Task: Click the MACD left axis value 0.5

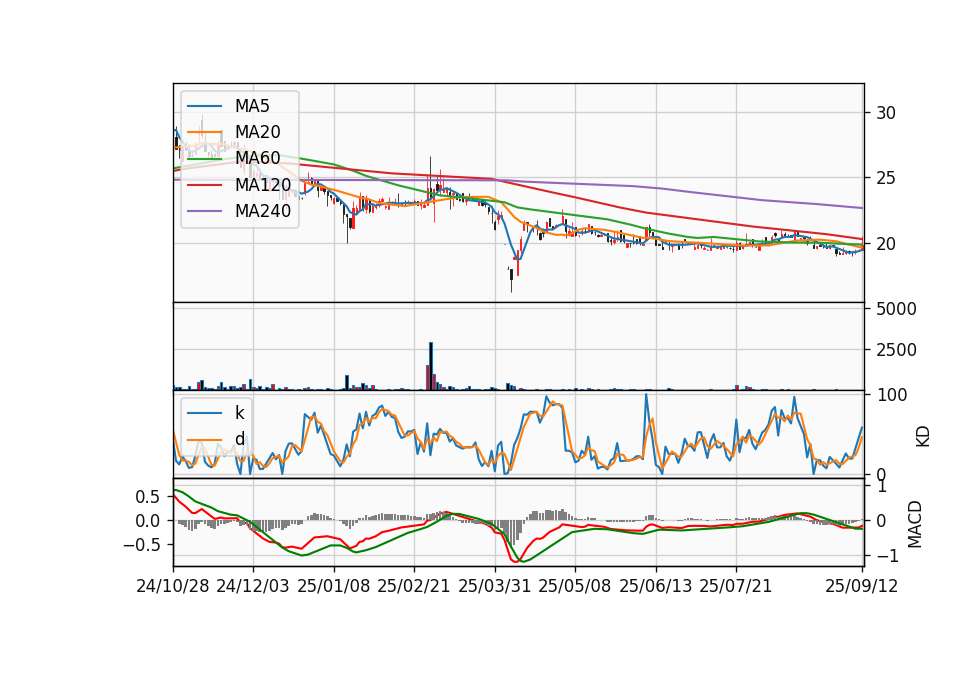Action: 148,497
